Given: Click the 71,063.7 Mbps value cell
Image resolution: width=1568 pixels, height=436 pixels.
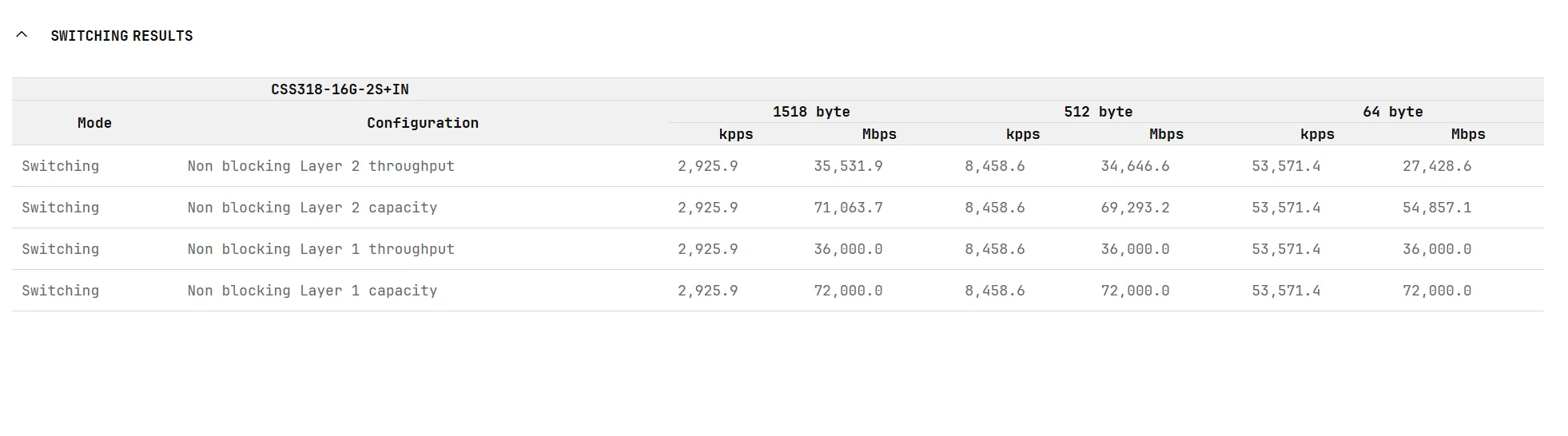Looking at the screenshot, I should tap(848, 208).
